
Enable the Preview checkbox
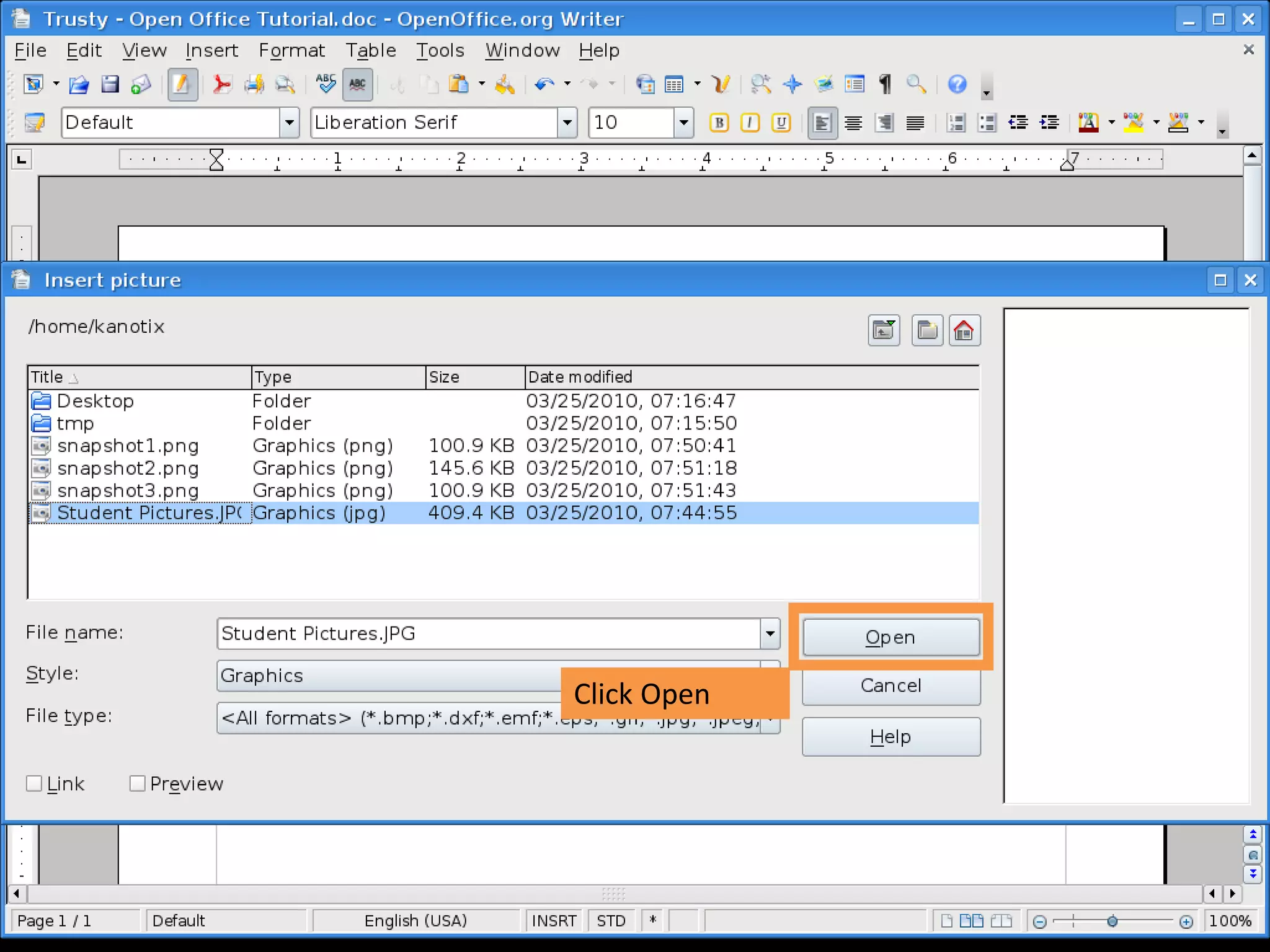pyautogui.click(x=137, y=783)
